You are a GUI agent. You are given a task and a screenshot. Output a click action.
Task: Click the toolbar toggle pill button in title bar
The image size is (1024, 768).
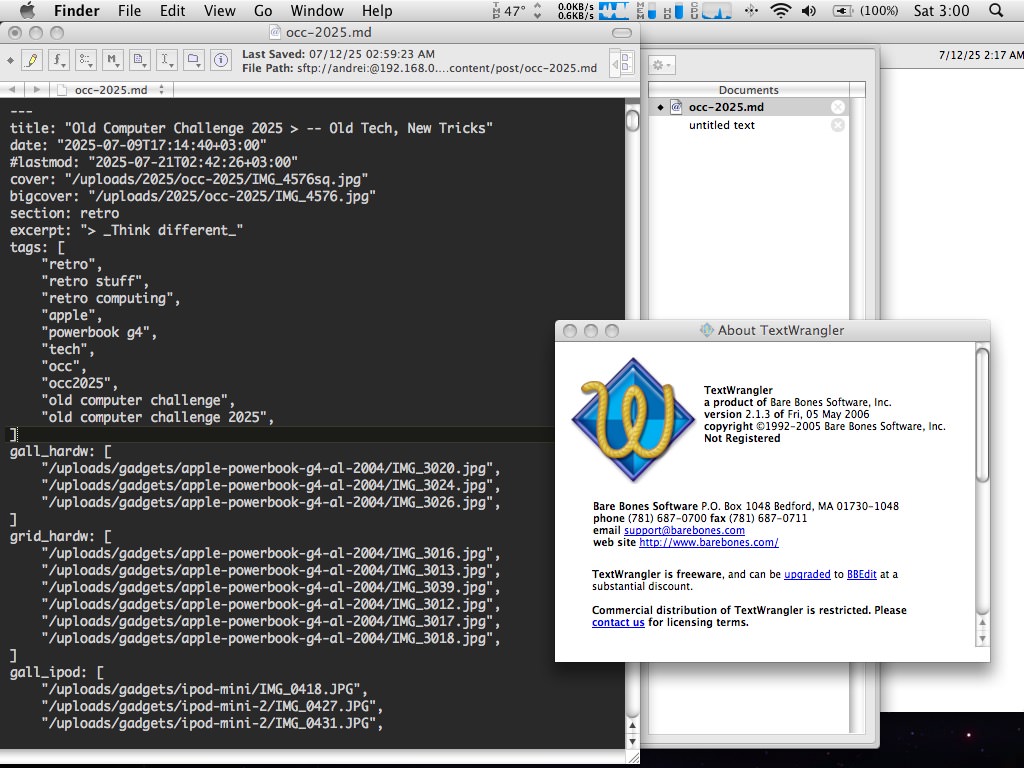pos(622,33)
